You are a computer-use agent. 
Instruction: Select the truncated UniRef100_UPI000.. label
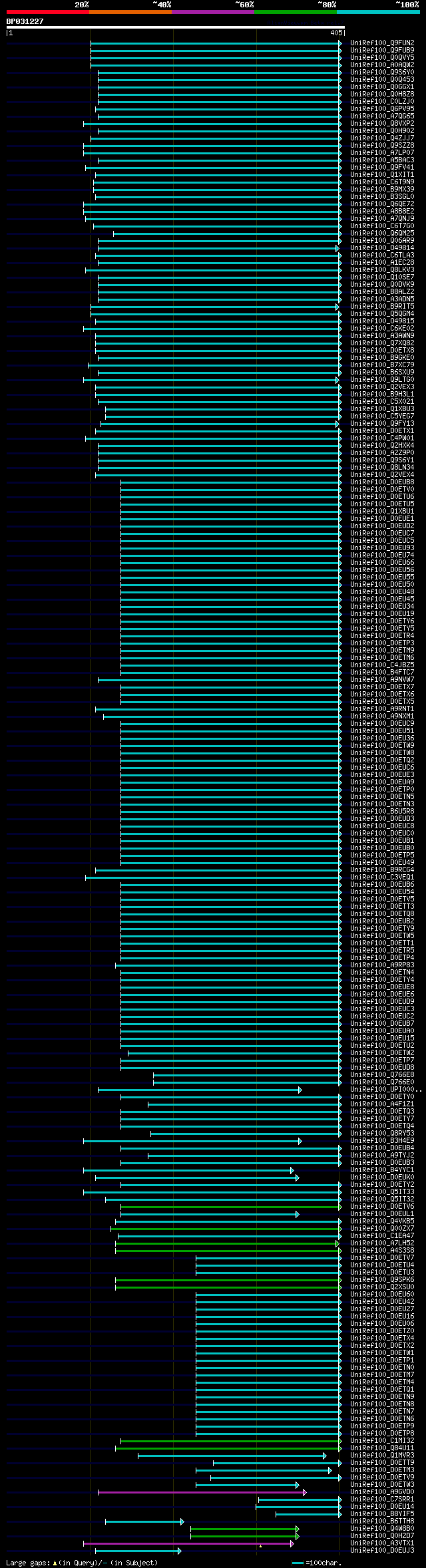pyautogui.click(x=386, y=1090)
